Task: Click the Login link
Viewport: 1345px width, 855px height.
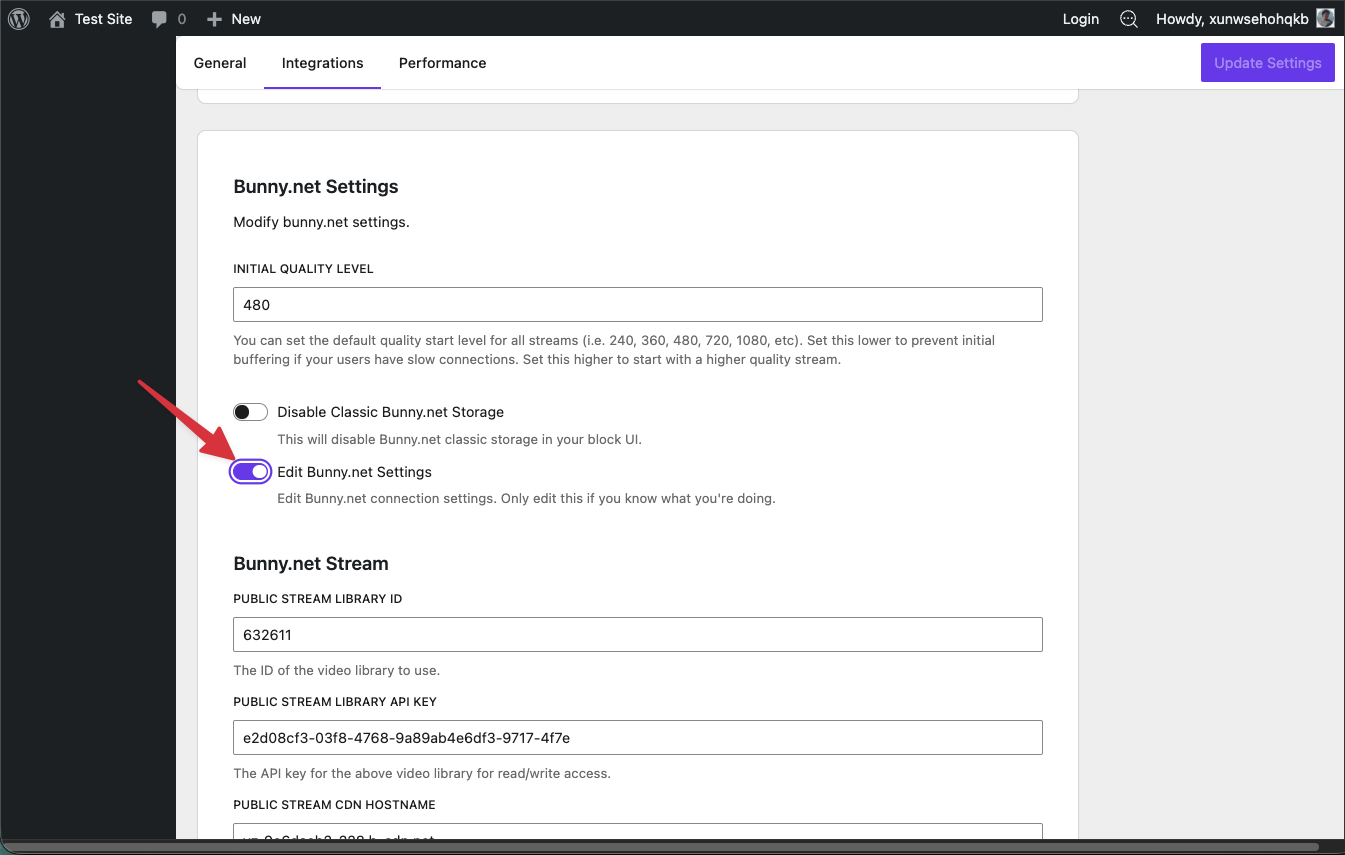Action: 1080,18
